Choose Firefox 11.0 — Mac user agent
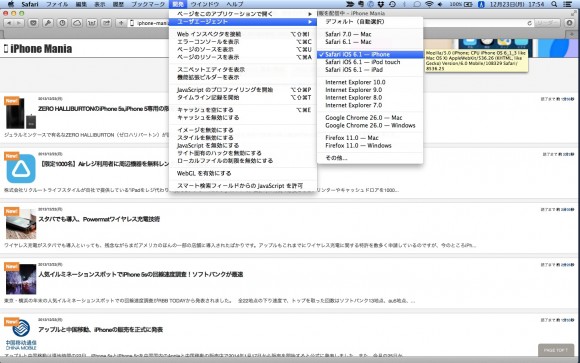 (x=370, y=138)
